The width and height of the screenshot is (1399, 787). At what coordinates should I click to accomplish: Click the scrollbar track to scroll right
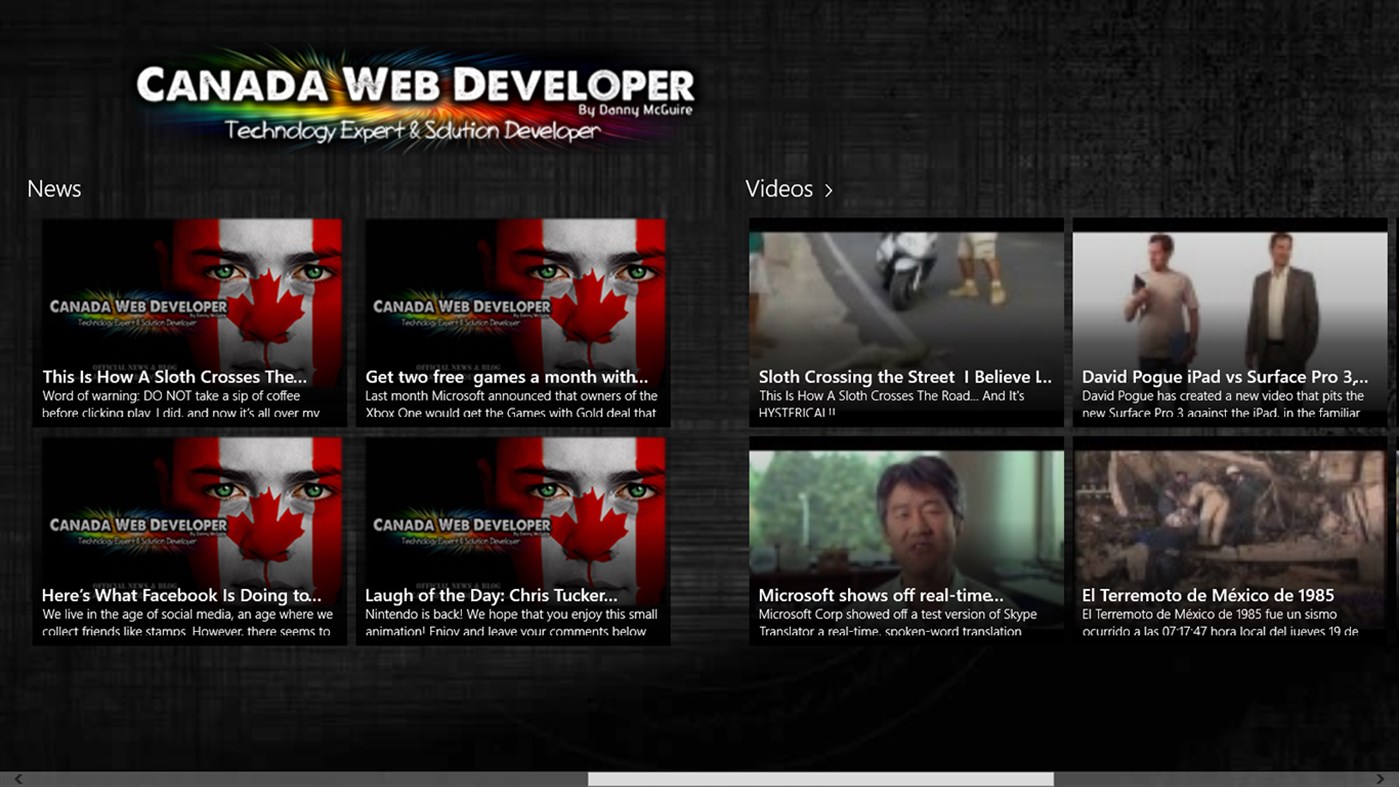1200,778
